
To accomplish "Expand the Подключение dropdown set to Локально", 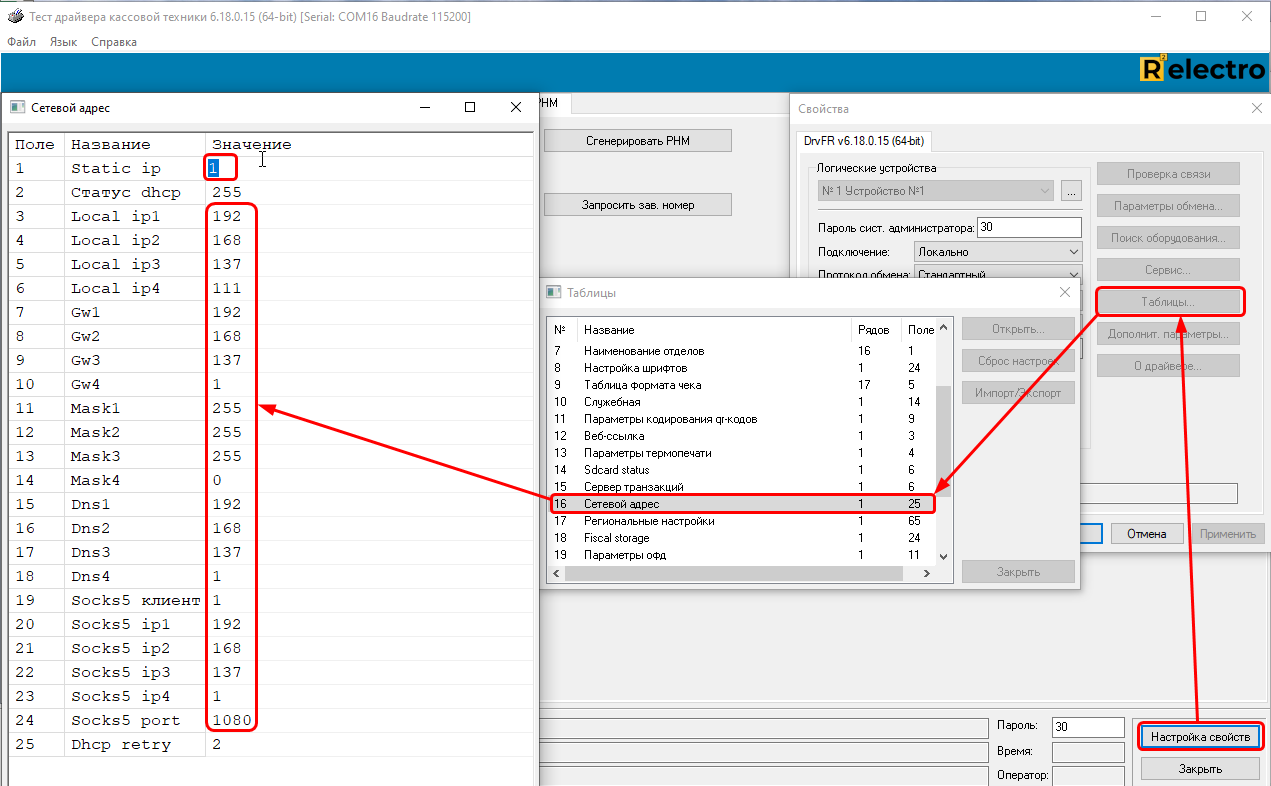I will pos(1073,252).
